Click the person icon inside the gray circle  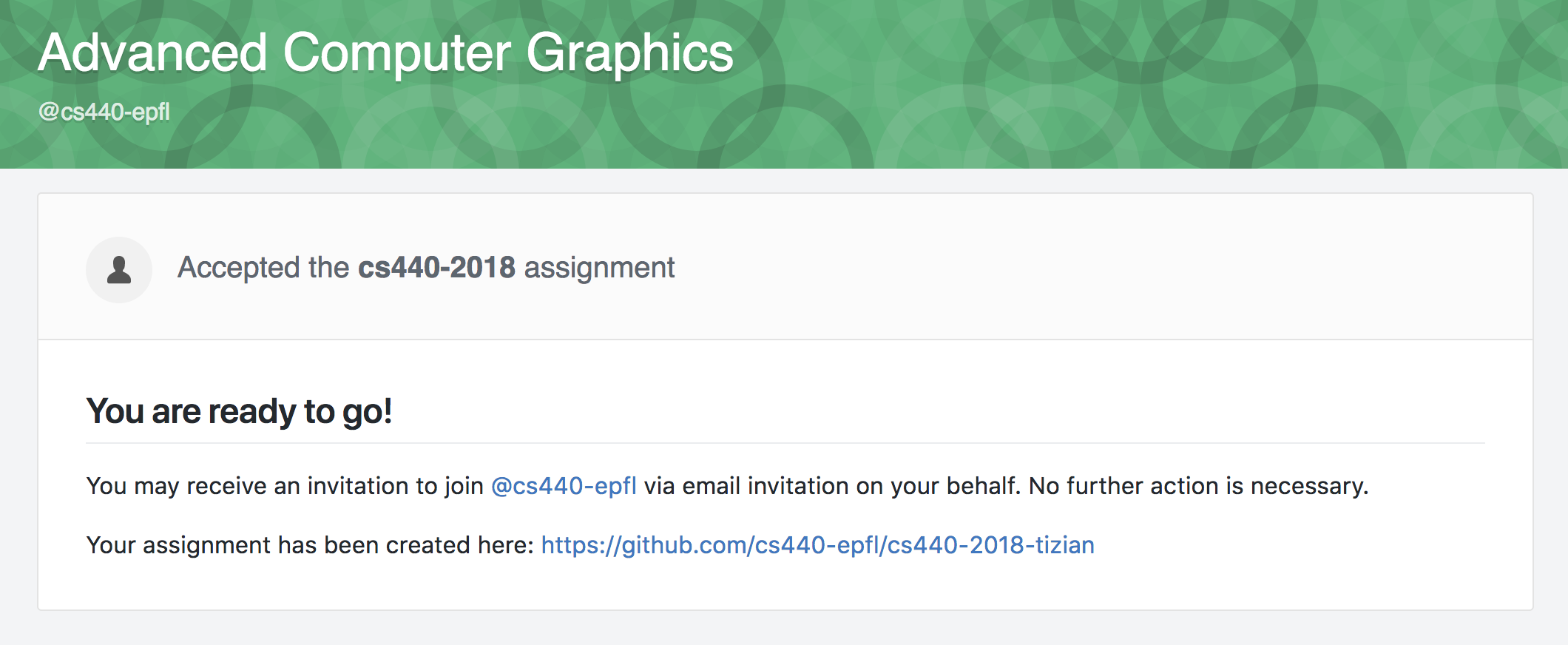118,270
